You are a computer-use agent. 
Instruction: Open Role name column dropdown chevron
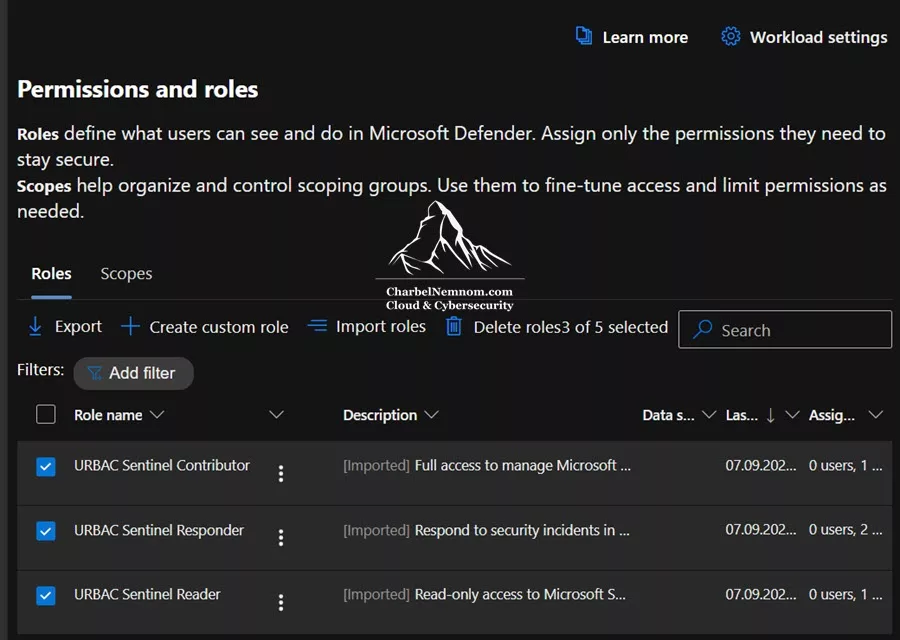tap(157, 414)
